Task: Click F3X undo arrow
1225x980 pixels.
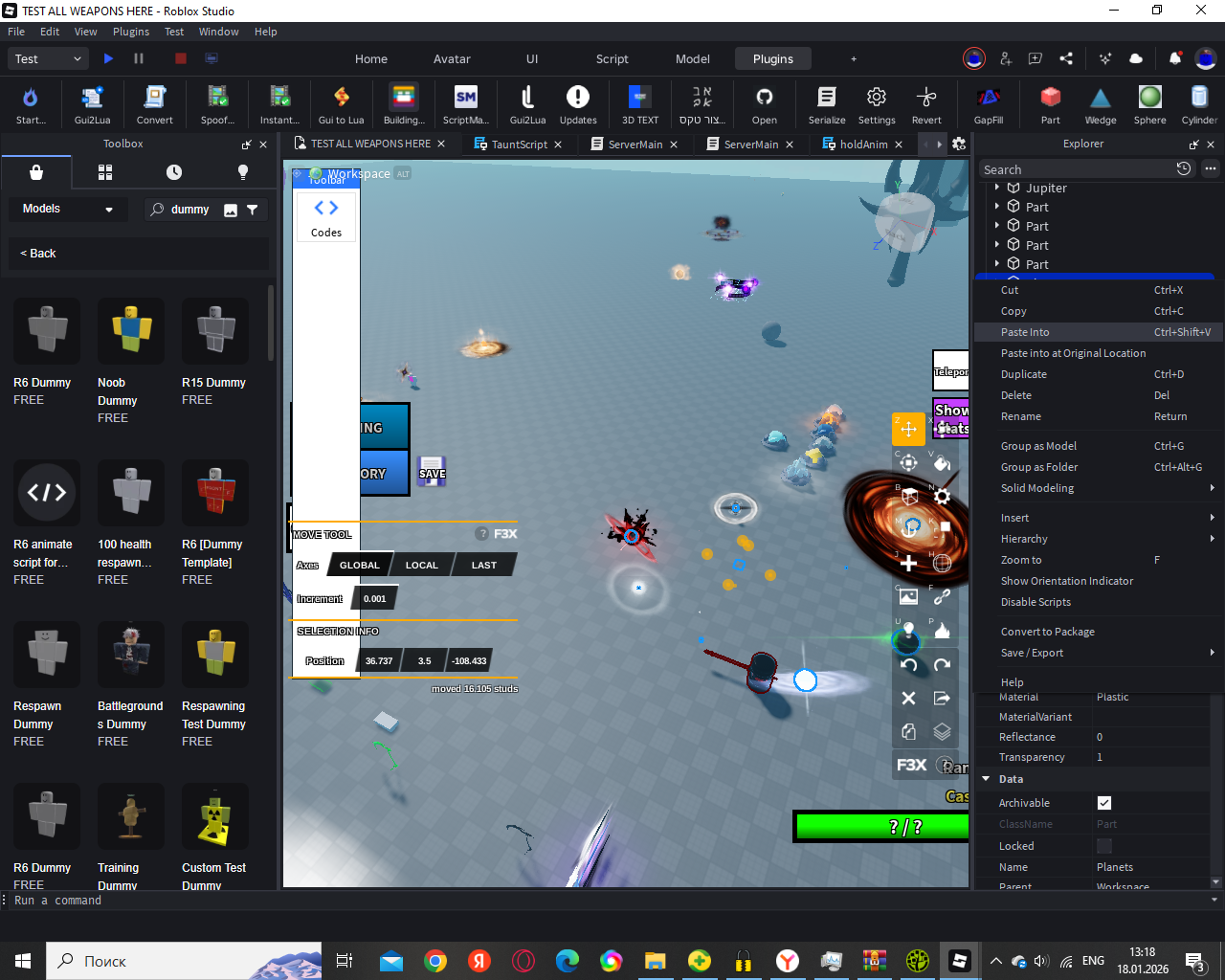Action: point(908,665)
